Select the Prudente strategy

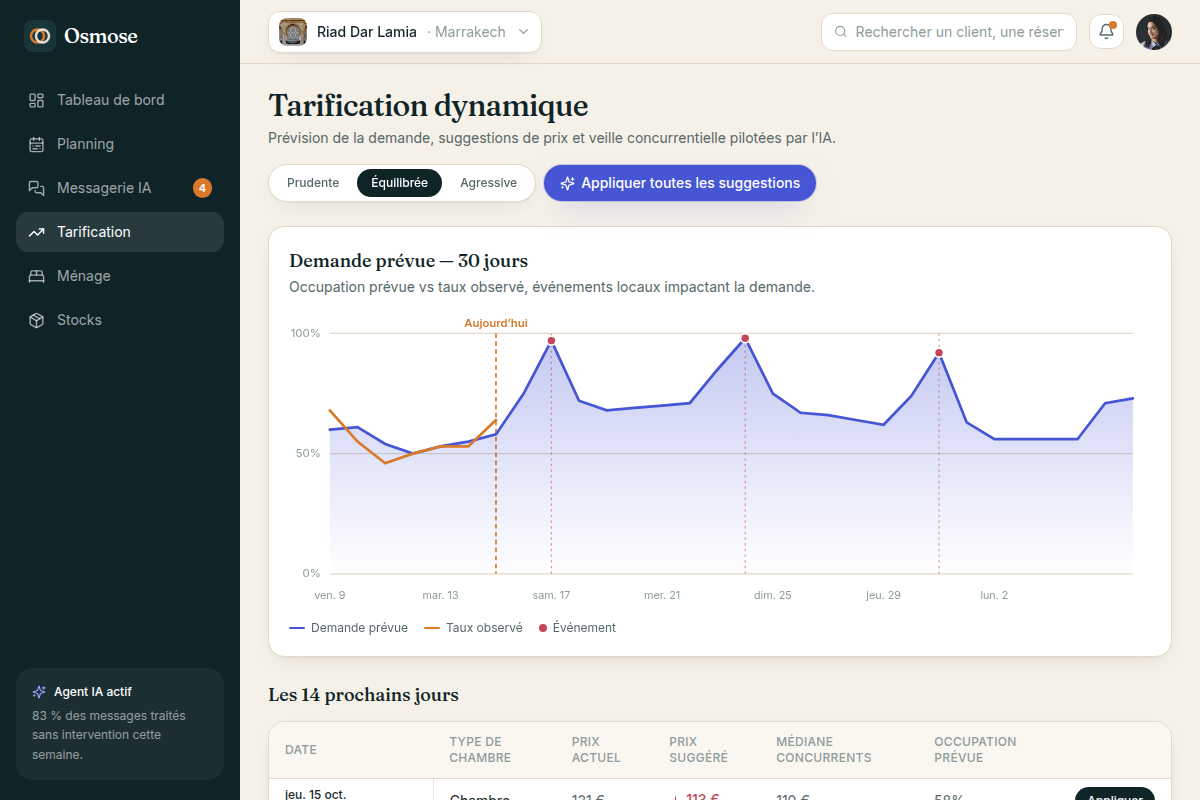(x=313, y=183)
